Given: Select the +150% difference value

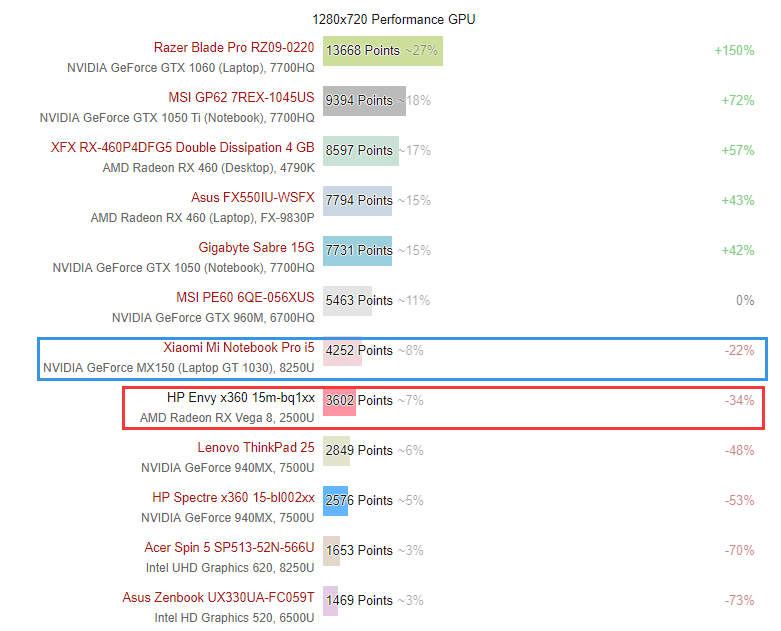Looking at the screenshot, I should (x=734, y=51).
